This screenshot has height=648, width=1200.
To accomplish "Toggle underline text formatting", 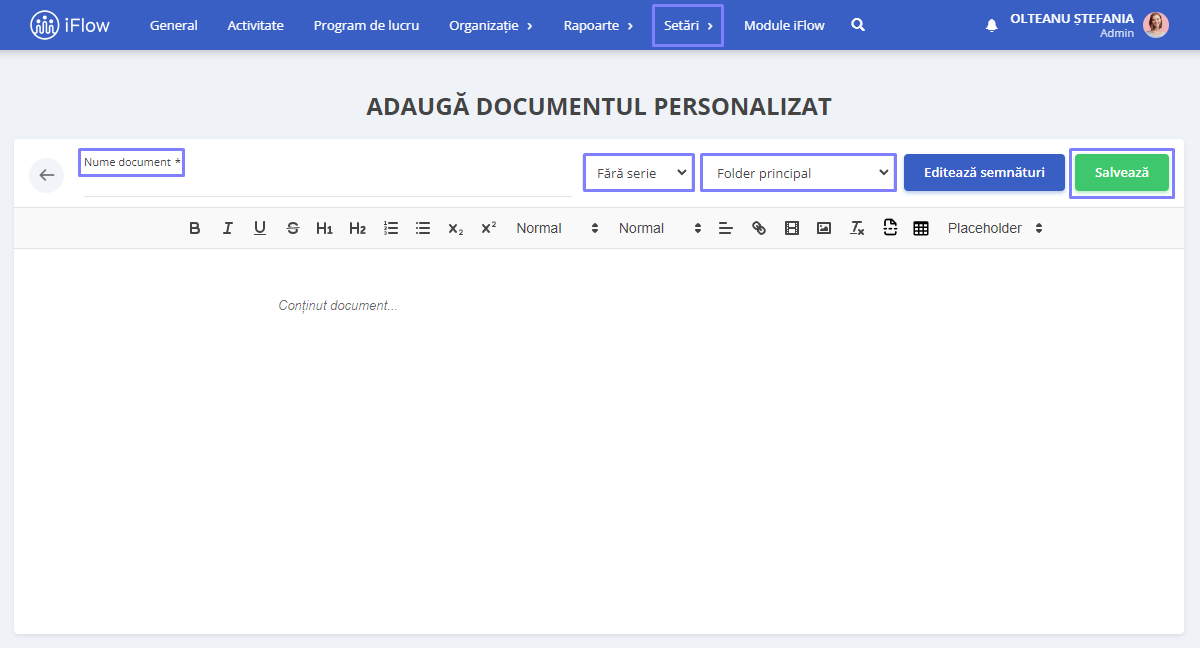I will 260,228.
